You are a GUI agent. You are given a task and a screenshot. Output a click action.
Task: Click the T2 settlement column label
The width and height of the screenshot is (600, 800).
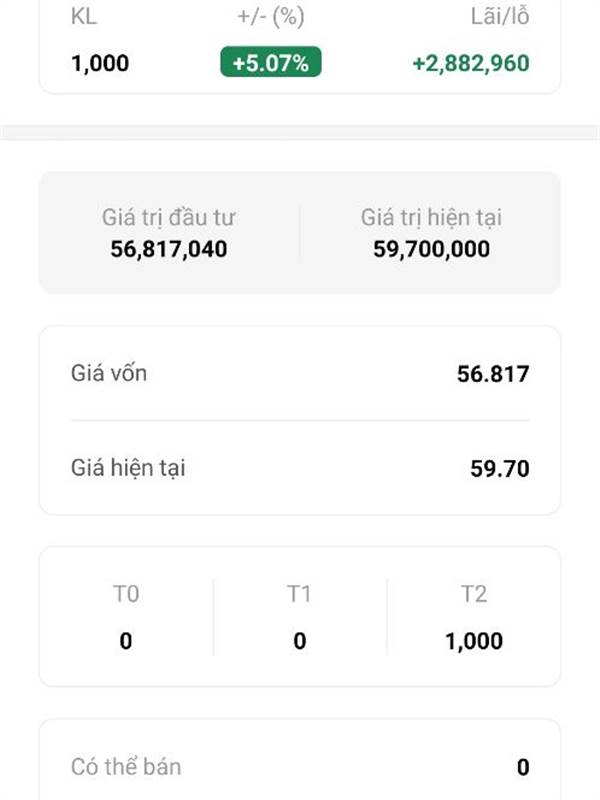pos(474,595)
